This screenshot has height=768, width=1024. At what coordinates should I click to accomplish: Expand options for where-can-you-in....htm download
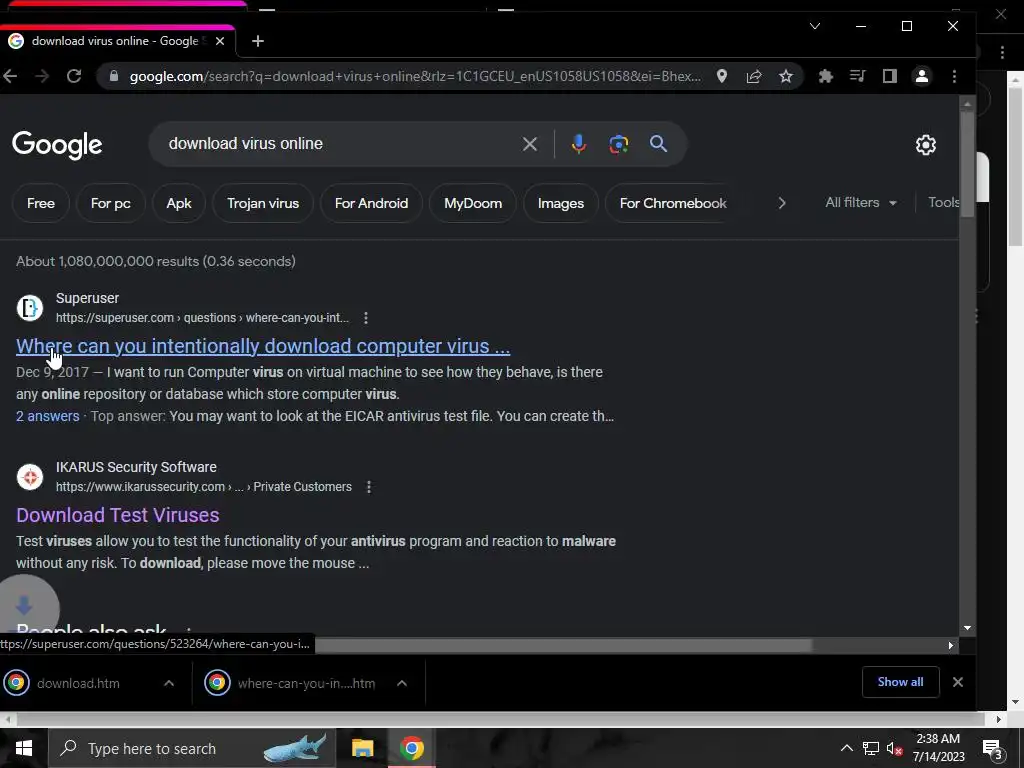(402, 683)
